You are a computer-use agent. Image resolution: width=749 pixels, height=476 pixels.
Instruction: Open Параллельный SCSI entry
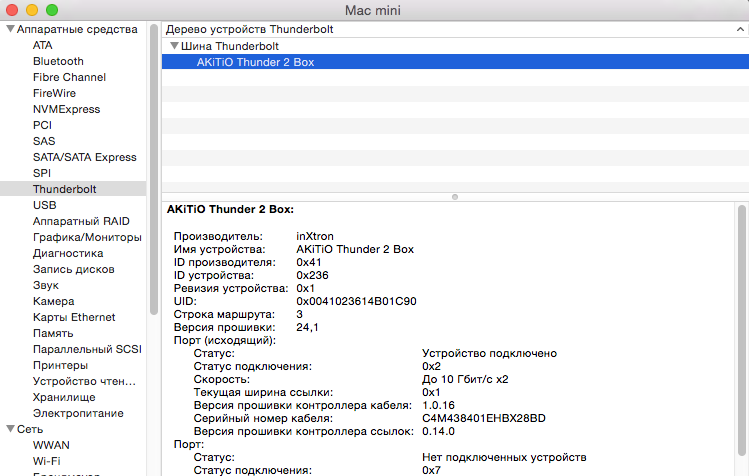(x=87, y=349)
